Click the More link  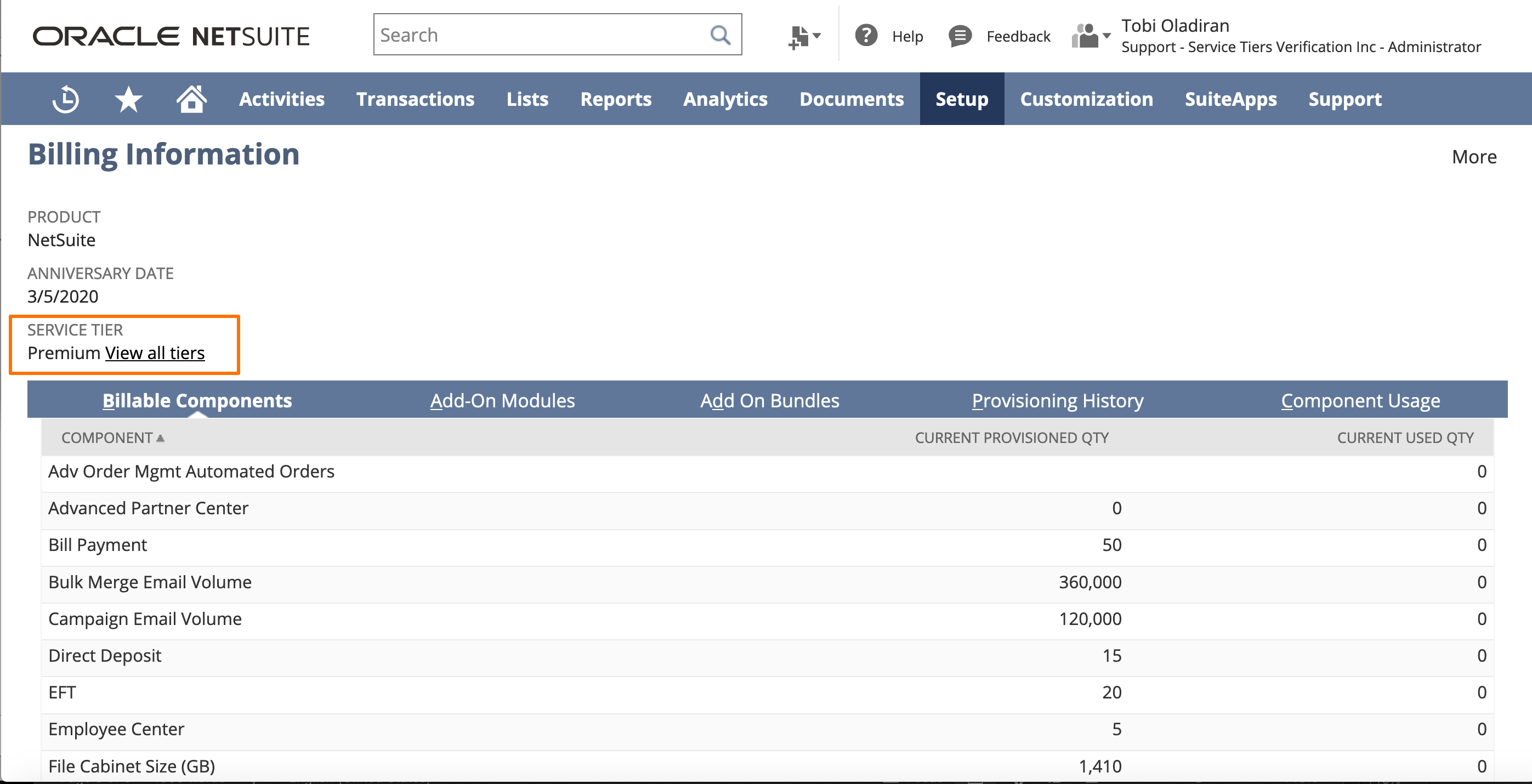[1474, 156]
